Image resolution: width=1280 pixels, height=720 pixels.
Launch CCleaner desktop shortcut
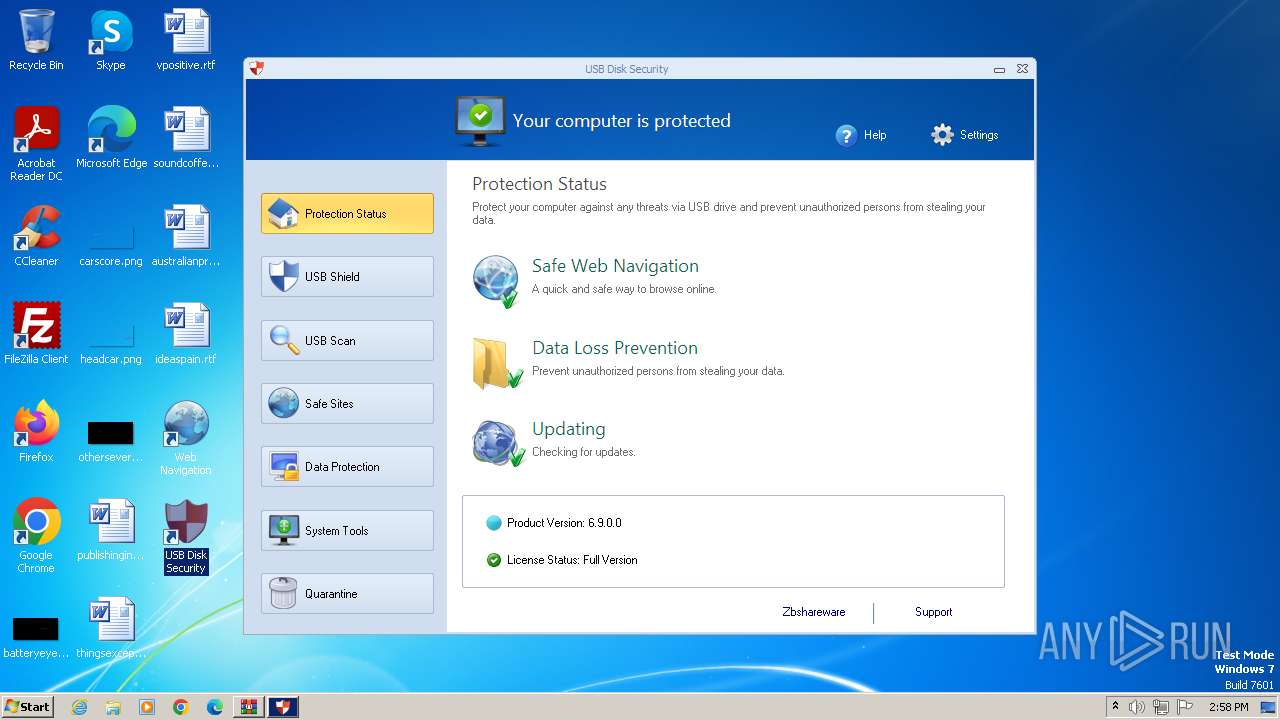tap(36, 236)
